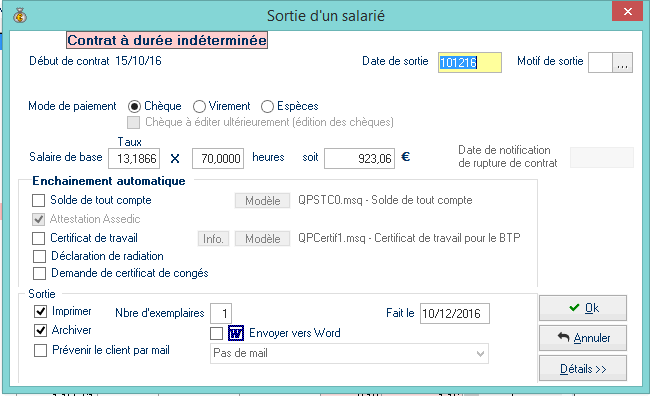Check the Envoyer vers Word box
Image resolution: width=650 pixels, height=396 pixels.
(216, 333)
